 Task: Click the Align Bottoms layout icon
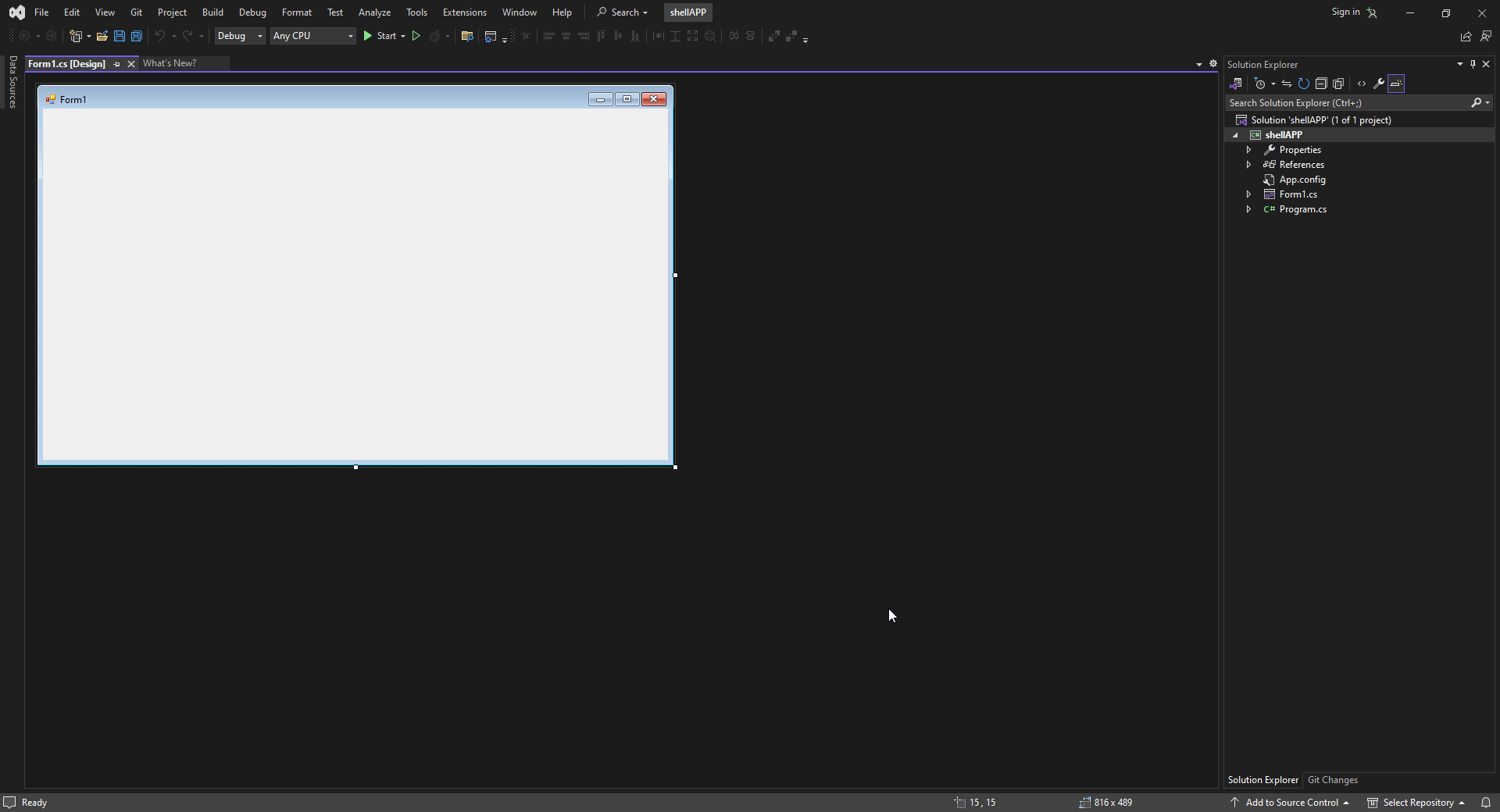click(x=635, y=36)
